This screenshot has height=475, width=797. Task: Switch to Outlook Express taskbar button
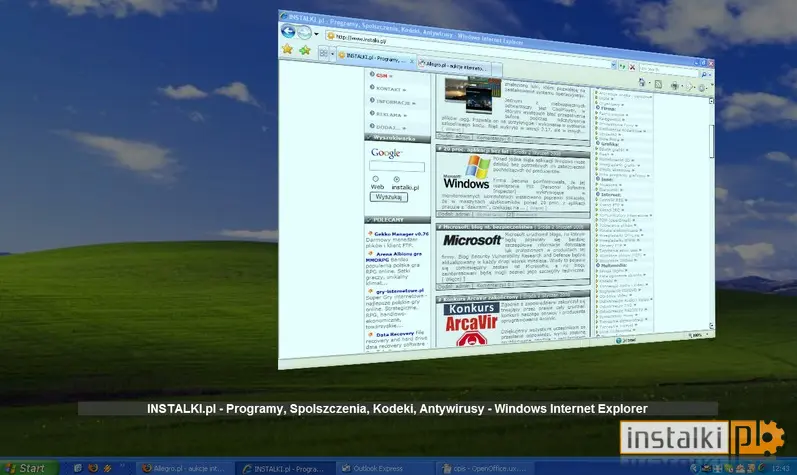click(386, 468)
